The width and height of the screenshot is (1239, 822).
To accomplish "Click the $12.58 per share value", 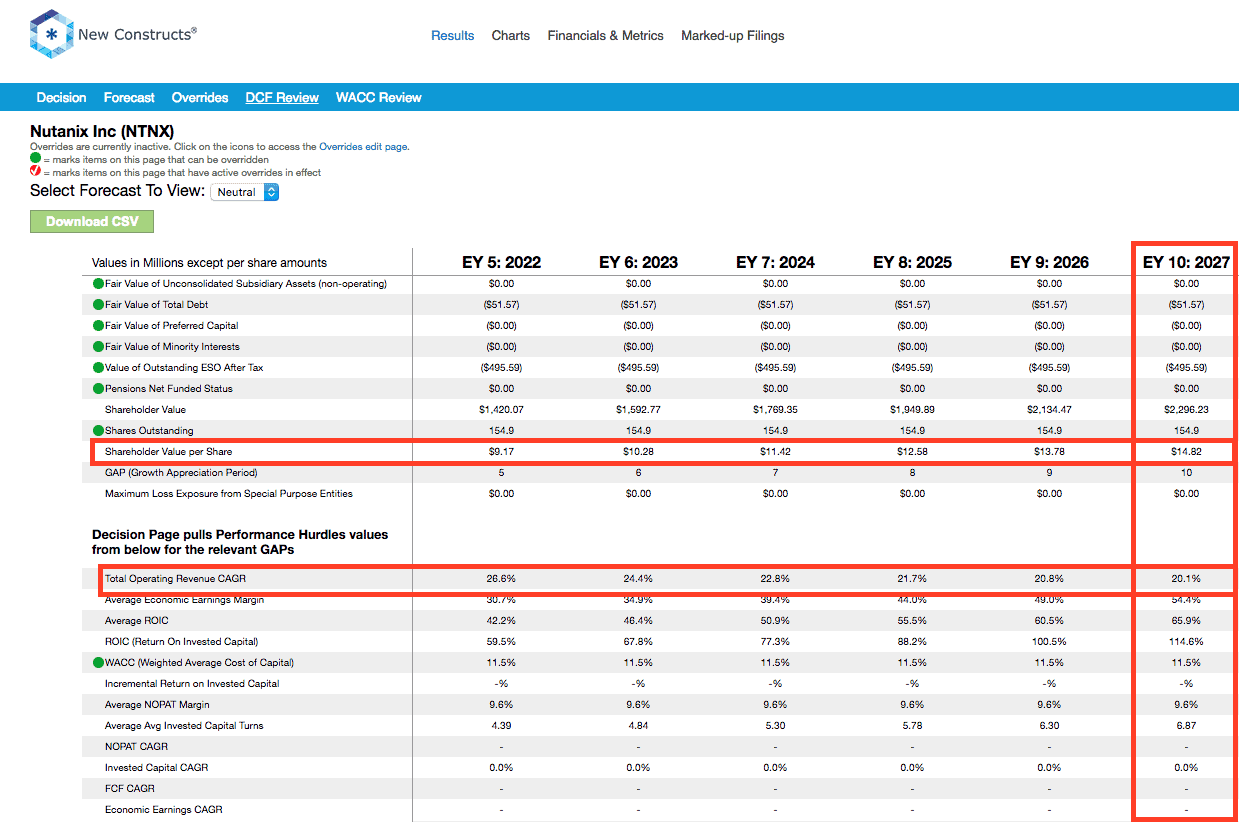I will [912, 452].
